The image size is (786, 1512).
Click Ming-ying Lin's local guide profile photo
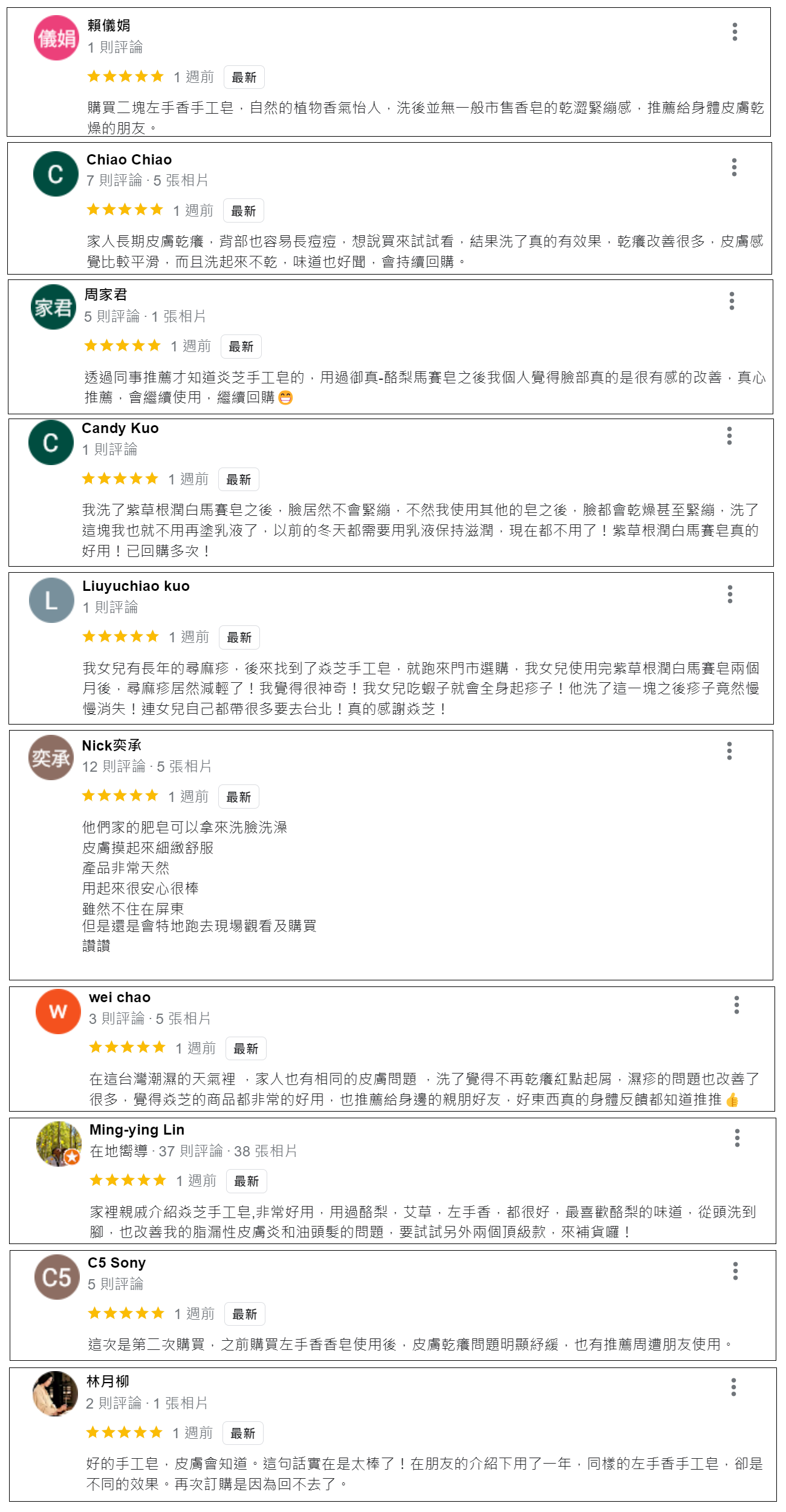pos(58,1144)
